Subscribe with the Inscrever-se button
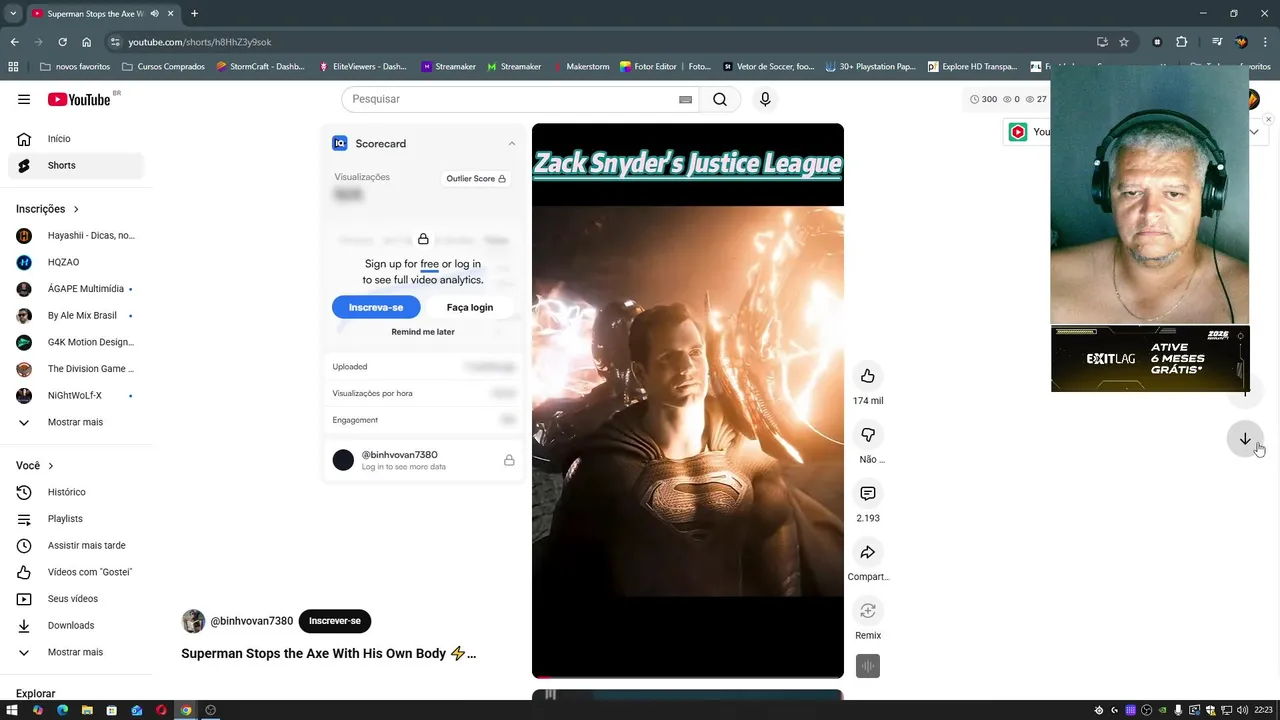This screenshot has height=720, width=1280. coord(335,621)
